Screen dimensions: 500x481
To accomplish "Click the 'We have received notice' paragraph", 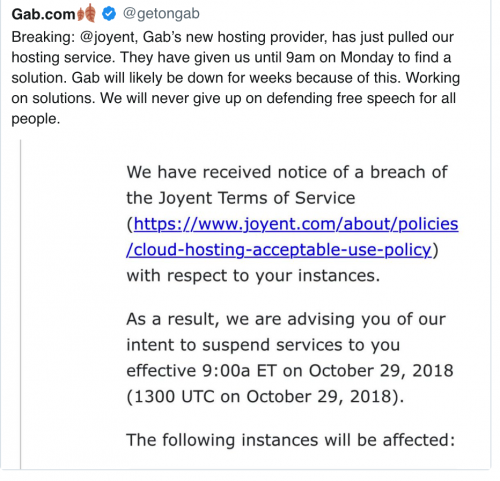I will [292, 224].
